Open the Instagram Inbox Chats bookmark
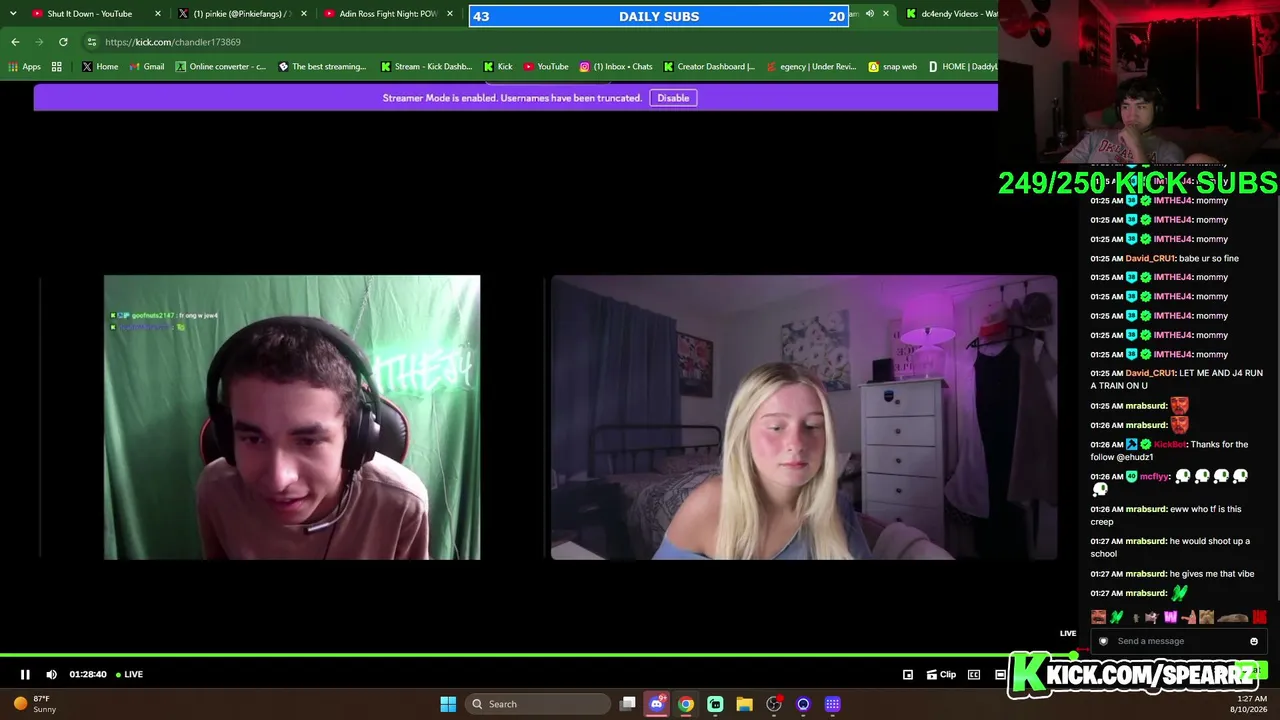The image size is (1280, 720). coord(616,67)
